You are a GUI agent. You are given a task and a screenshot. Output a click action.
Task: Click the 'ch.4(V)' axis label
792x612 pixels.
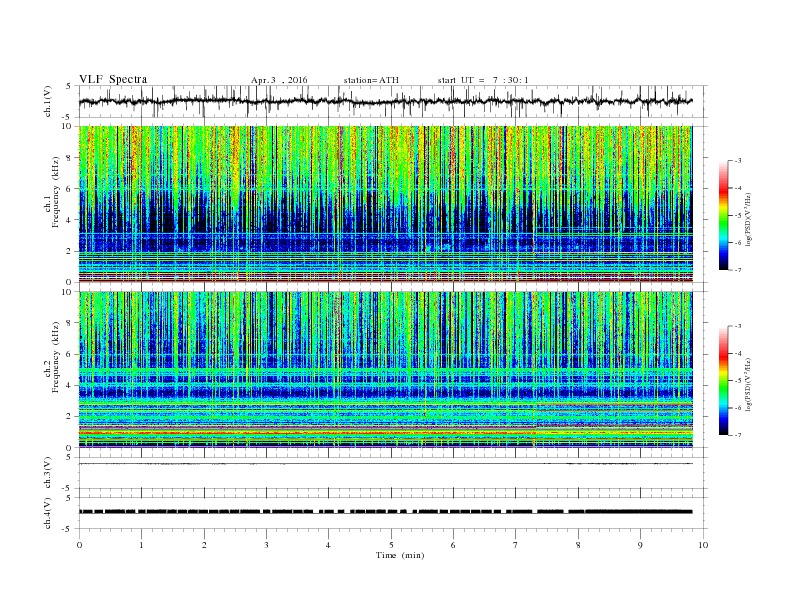[x=48, y=513]
